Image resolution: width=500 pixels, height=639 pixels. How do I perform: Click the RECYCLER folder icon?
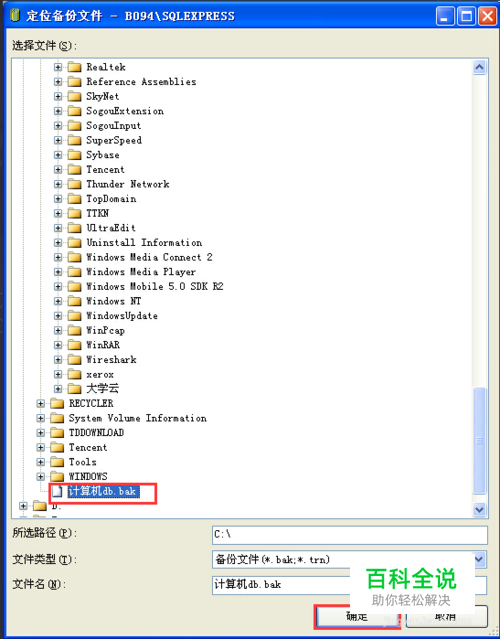click(x=57, y=403)
